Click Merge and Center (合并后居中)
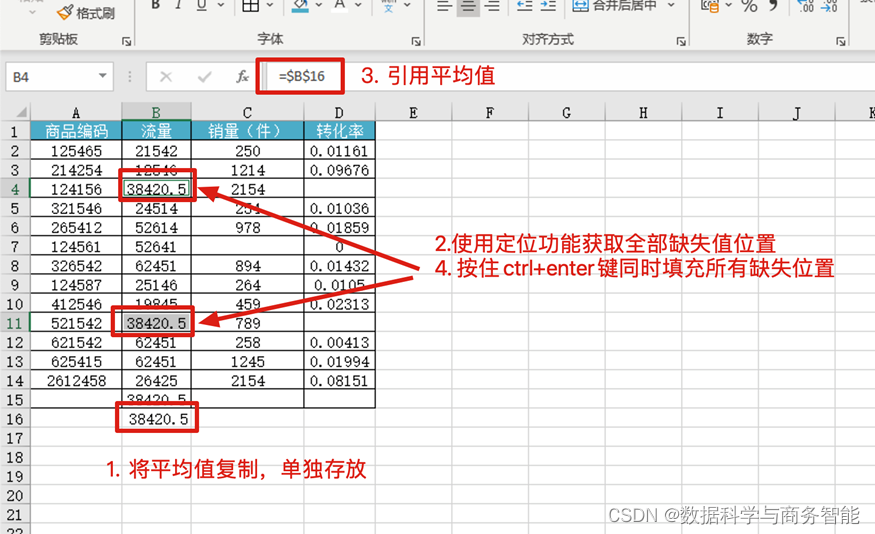 [x=614, y=6]
